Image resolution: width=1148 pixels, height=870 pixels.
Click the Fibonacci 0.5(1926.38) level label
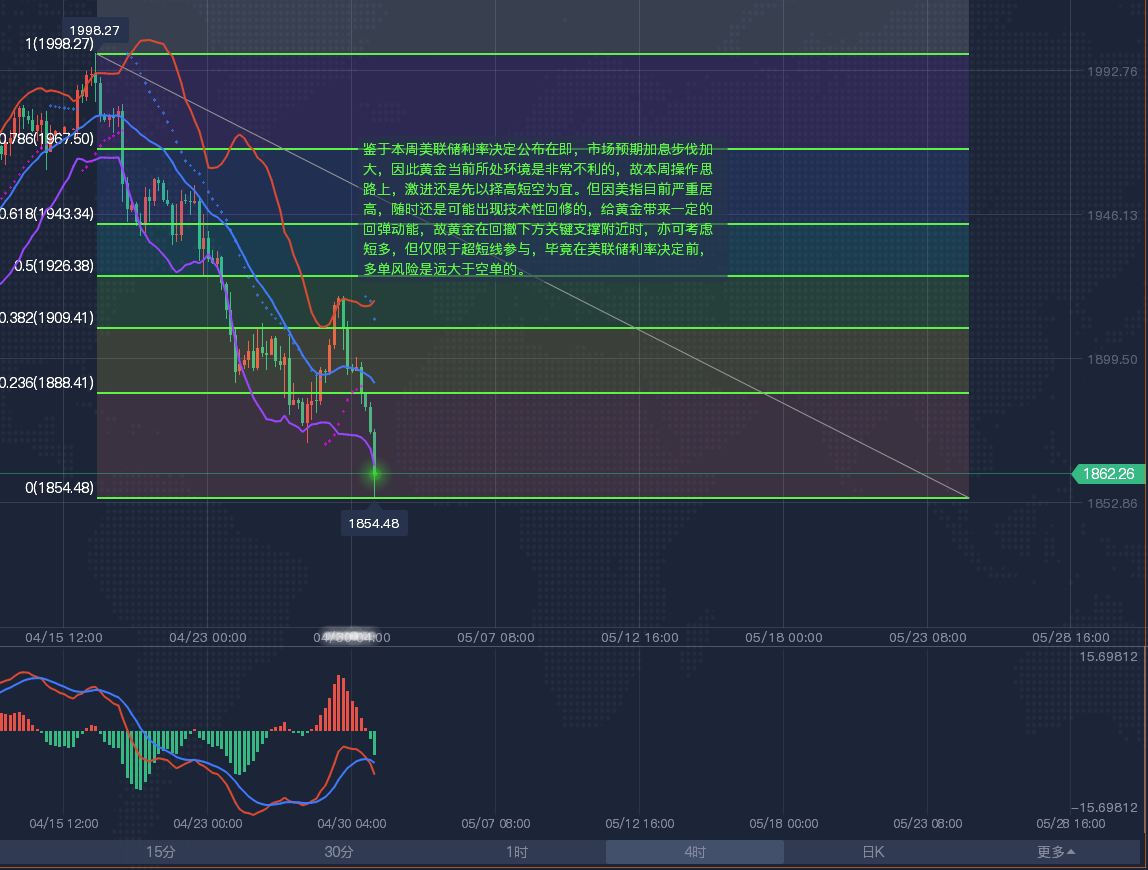click(54, 266)
